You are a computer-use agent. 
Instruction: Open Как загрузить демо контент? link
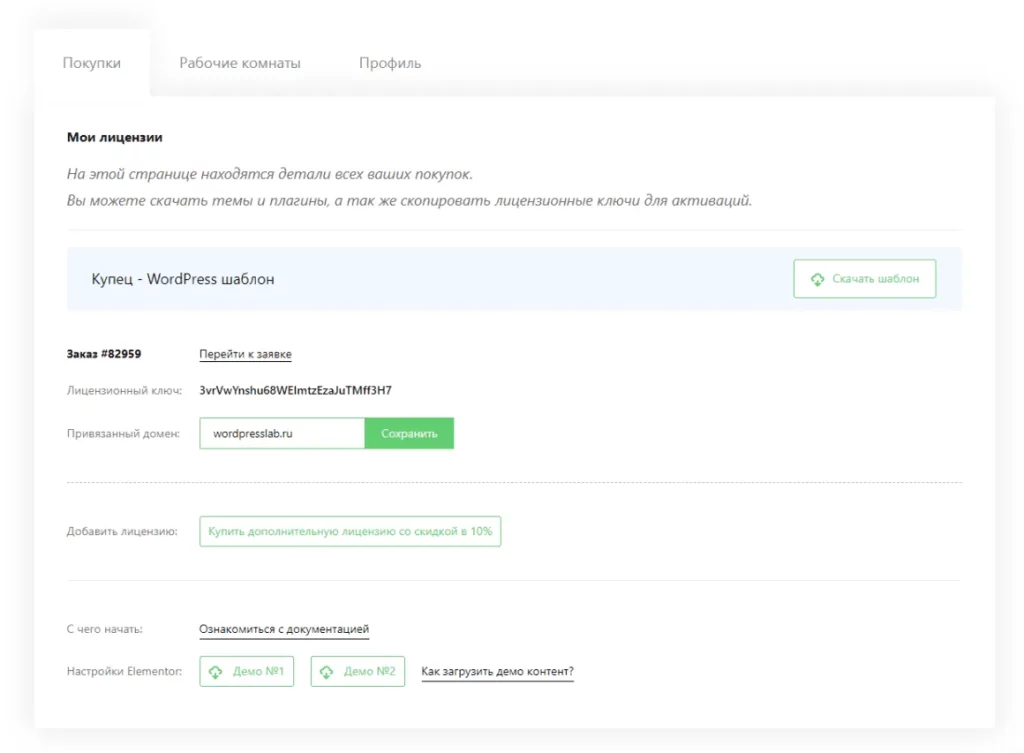[497, 671]
